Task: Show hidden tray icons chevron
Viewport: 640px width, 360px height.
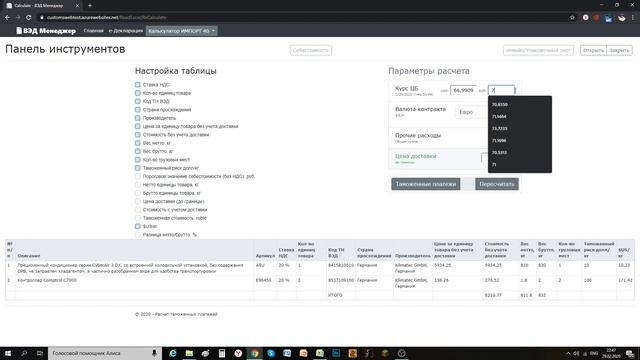Action: 568,353
